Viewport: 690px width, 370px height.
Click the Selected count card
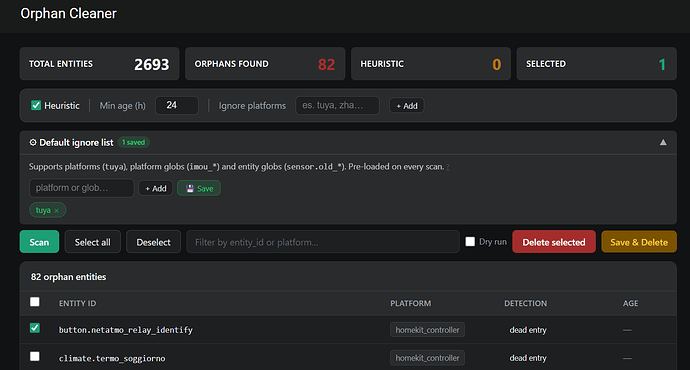[596, 64]
